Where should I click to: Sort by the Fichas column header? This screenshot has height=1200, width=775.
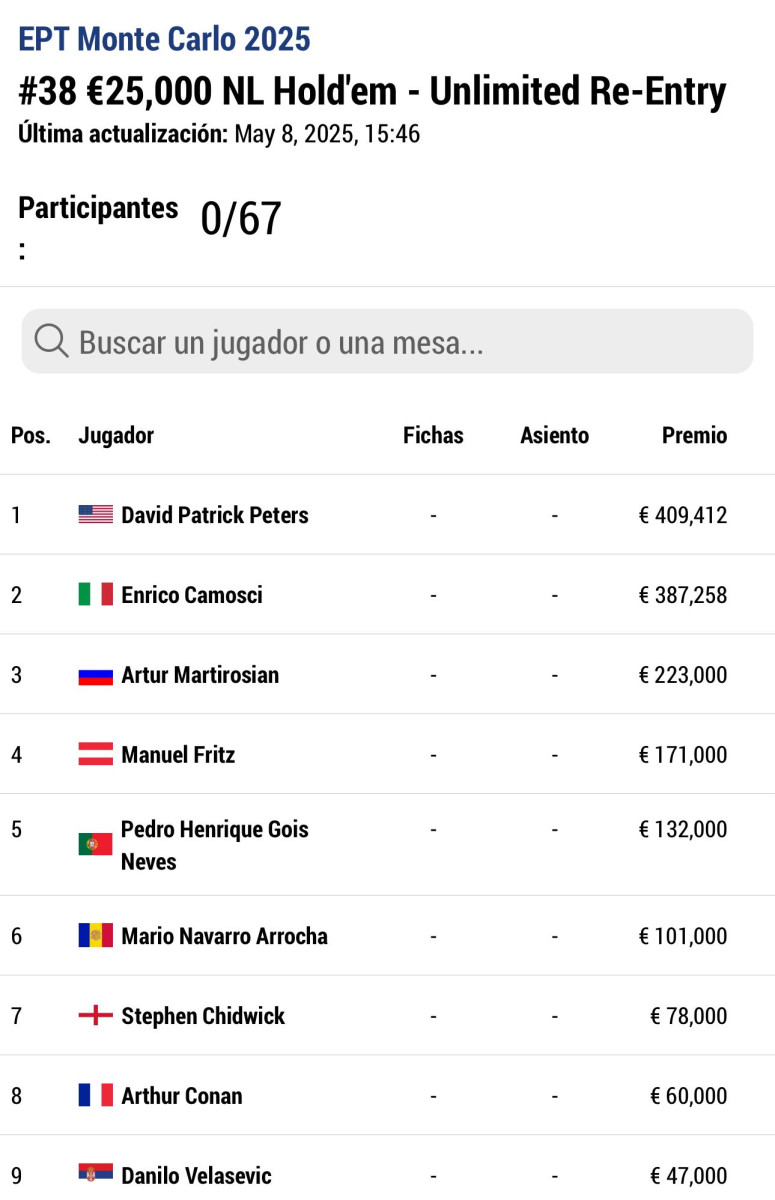point(433,436)
